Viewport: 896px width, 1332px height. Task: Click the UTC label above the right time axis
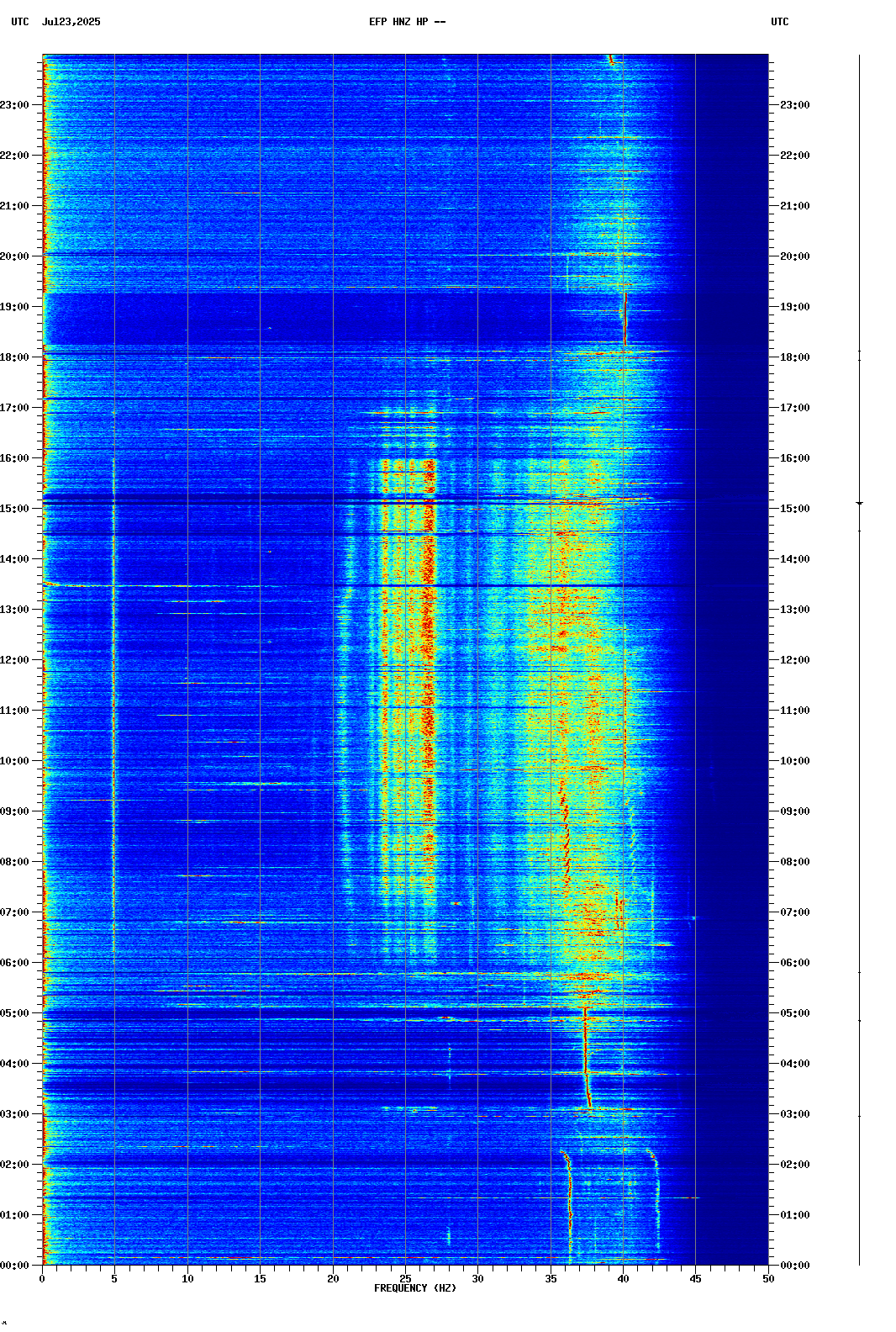(x=780, y=22)
